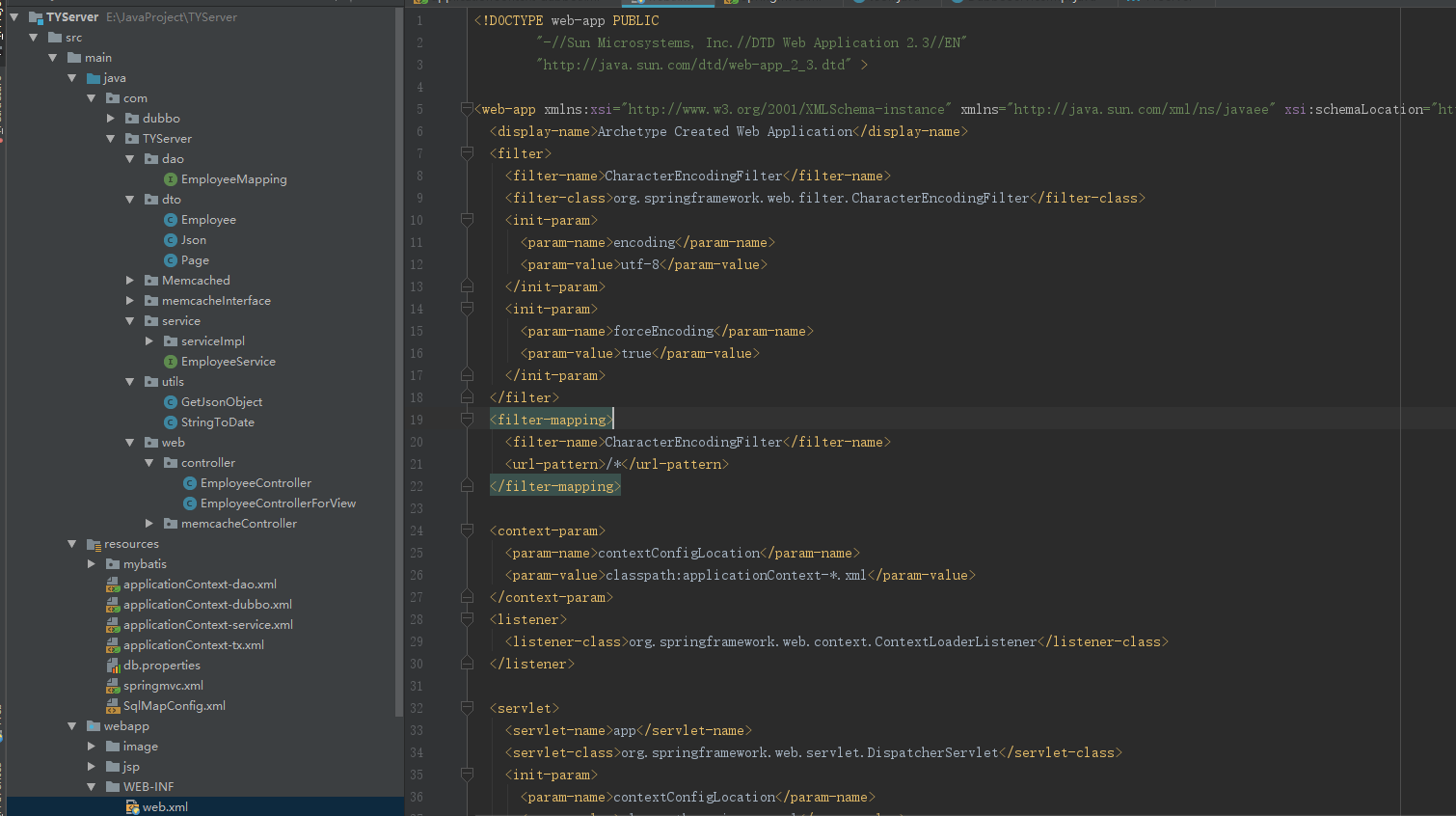Click the java source folder icon

click(x=94, y=78)
